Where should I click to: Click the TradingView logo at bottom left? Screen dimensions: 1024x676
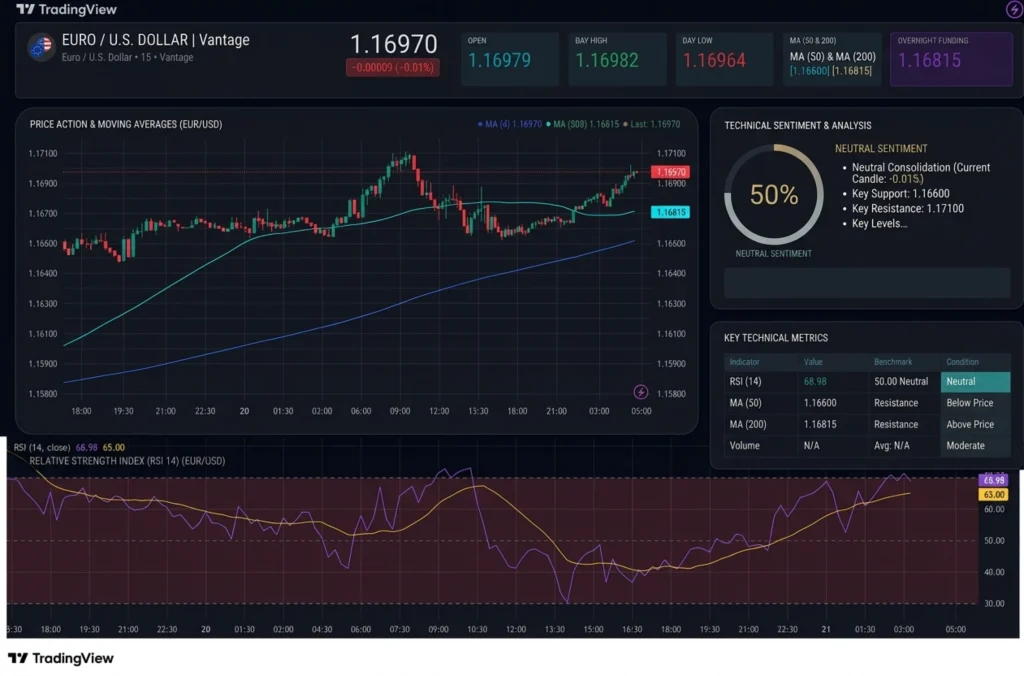(x=61, y=658)
